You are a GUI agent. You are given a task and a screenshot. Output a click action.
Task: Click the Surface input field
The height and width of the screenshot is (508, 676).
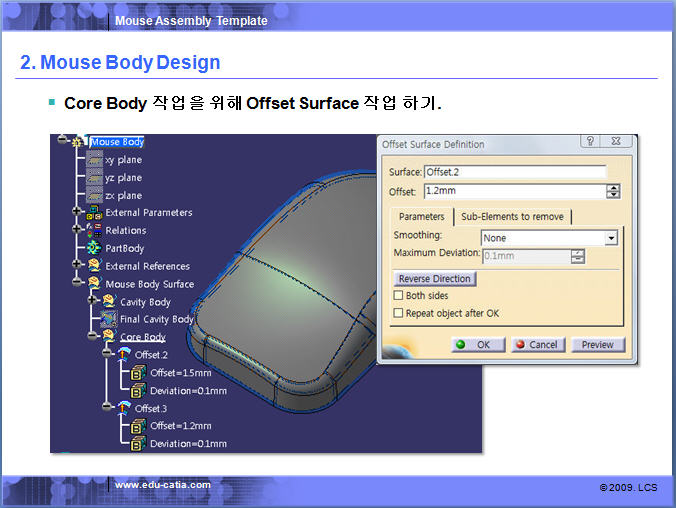(x=514, y=172)
